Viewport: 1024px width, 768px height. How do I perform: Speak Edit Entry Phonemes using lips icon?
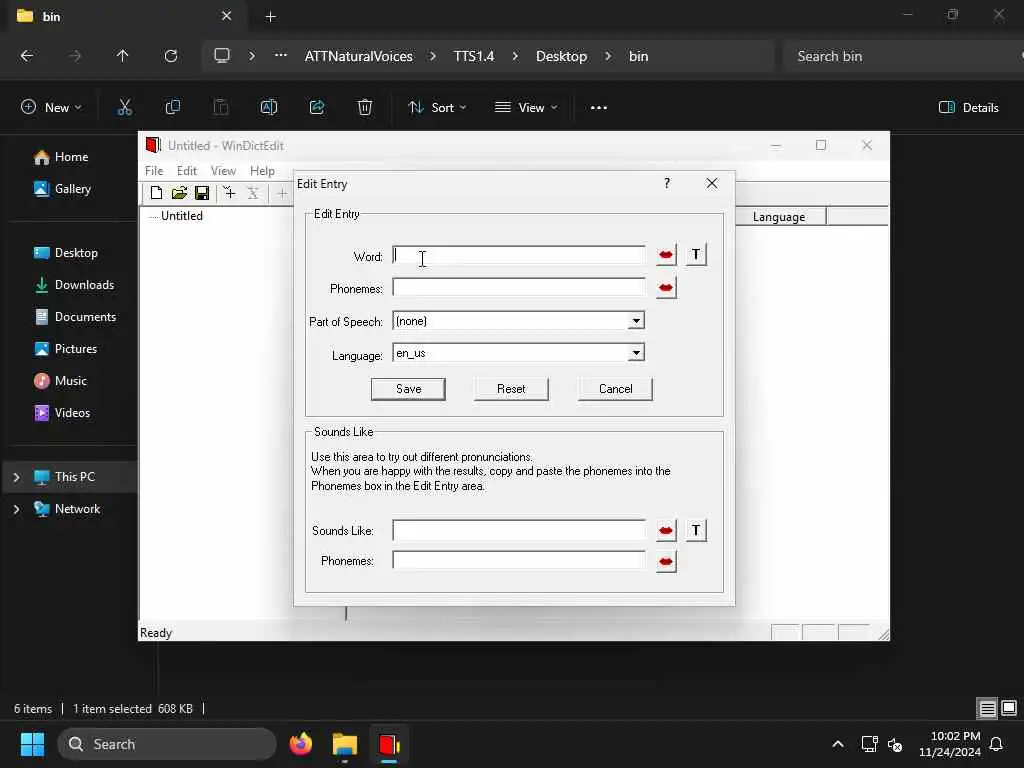666,287
